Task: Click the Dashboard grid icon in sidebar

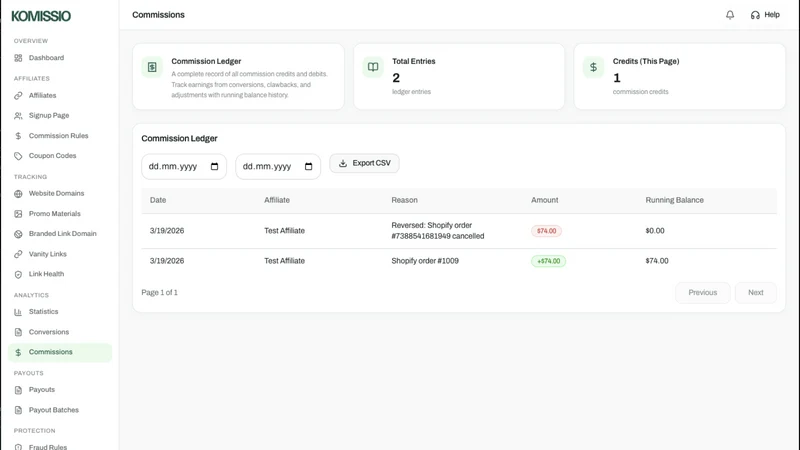Action: [x=18, y=58]
